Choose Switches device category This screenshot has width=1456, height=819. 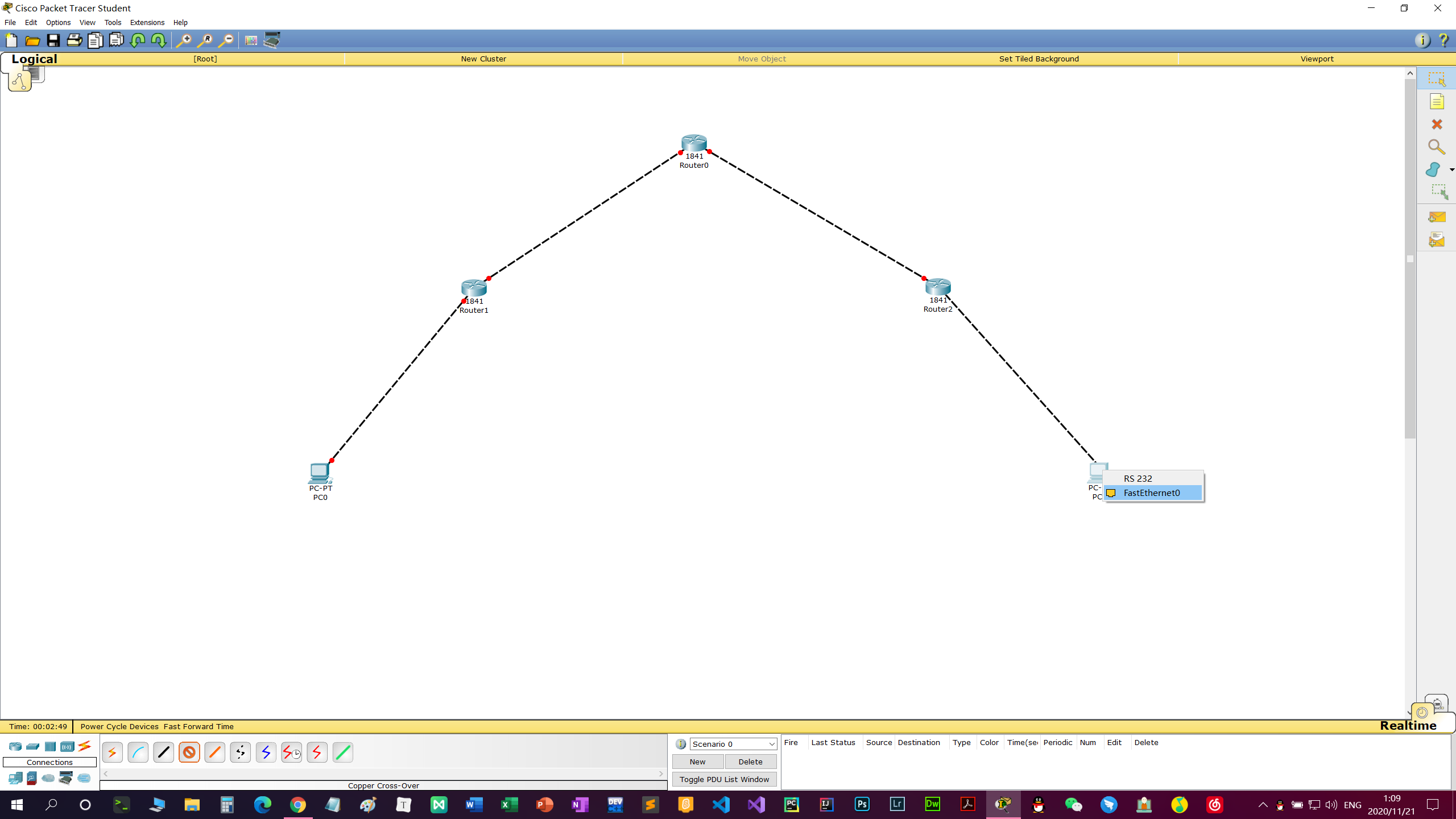coord(32,746)
